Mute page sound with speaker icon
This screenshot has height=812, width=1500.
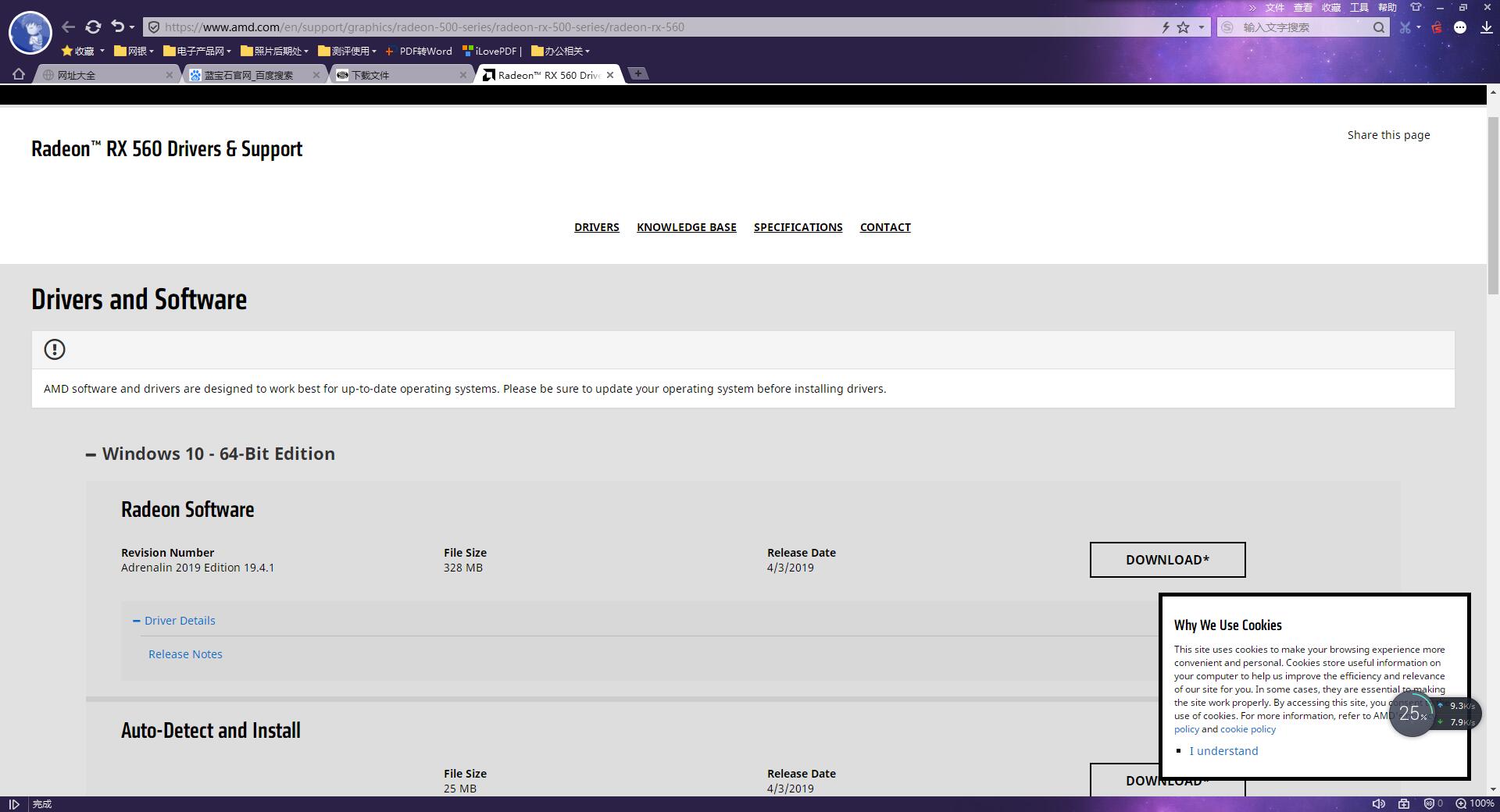pos(1379,804)
